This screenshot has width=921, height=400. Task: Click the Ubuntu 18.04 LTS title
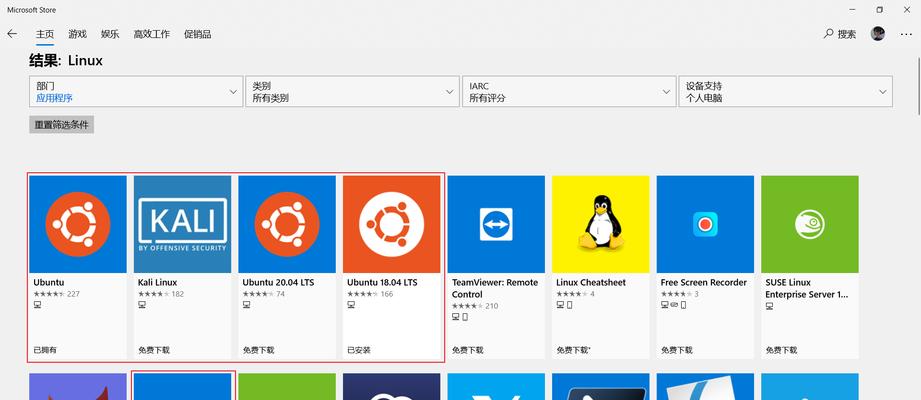(x=382, y=283)
